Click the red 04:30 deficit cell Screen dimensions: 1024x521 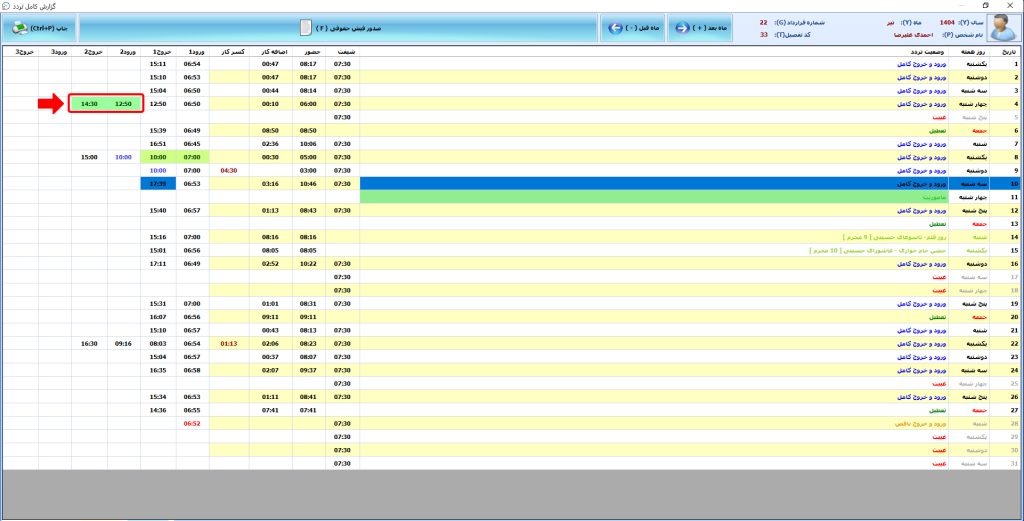pyautogui.click(x=228, y=171)
